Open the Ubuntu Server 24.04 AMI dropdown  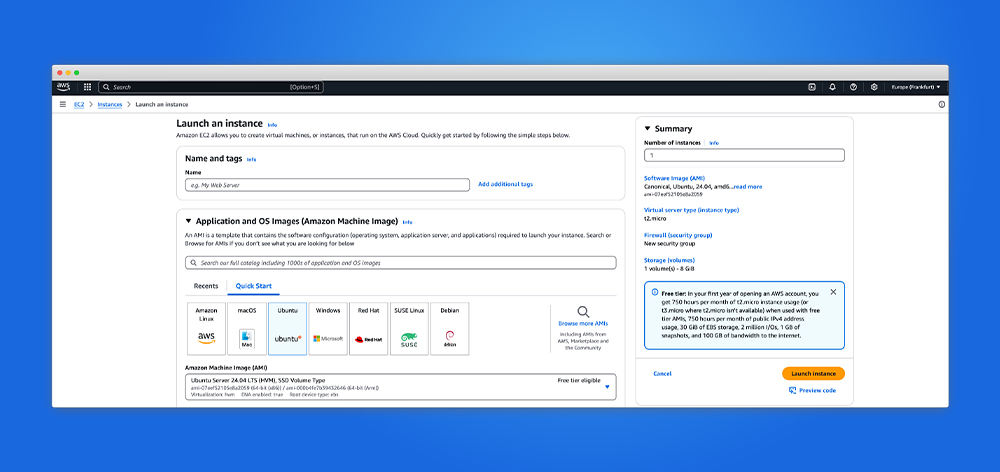[x=401, y=387]
